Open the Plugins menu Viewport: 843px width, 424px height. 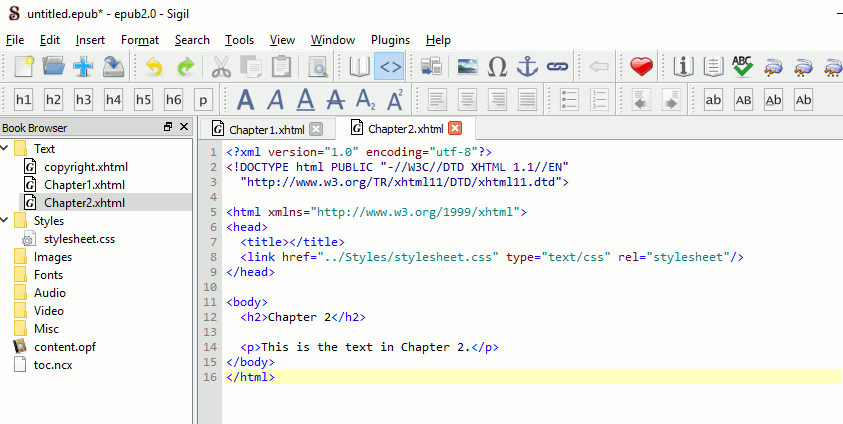[x=390, y=40]
